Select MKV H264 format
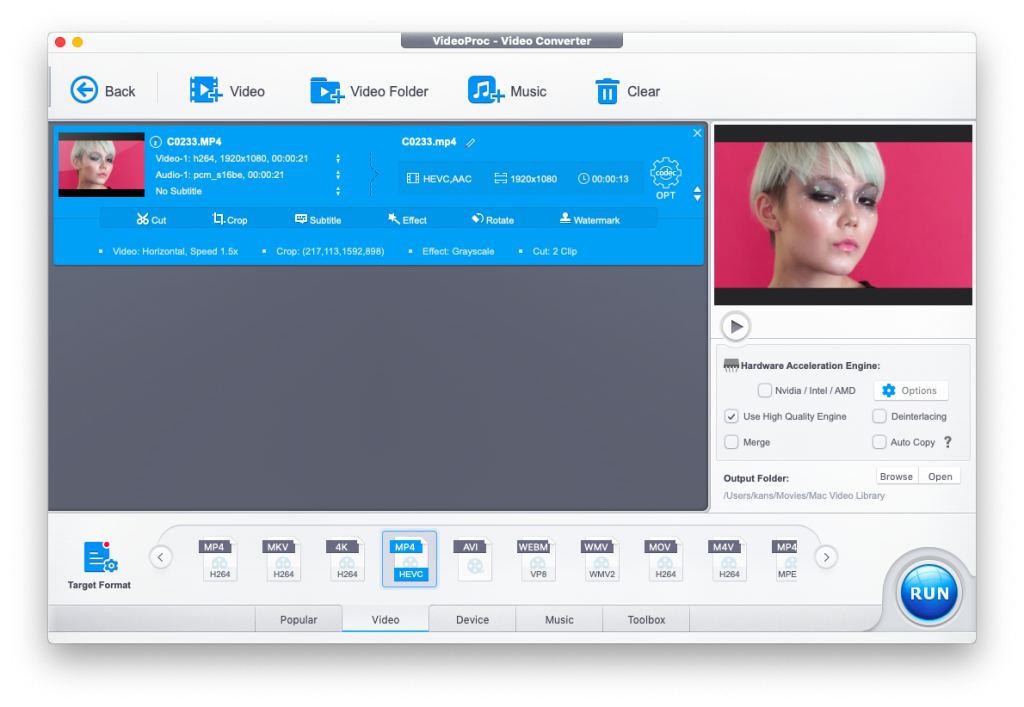The image size is (1024, 707). point(283,560)
